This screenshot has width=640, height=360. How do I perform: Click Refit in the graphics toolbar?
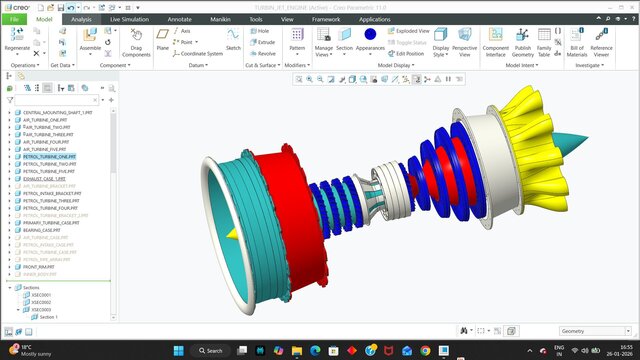click(x=299, y=79)
